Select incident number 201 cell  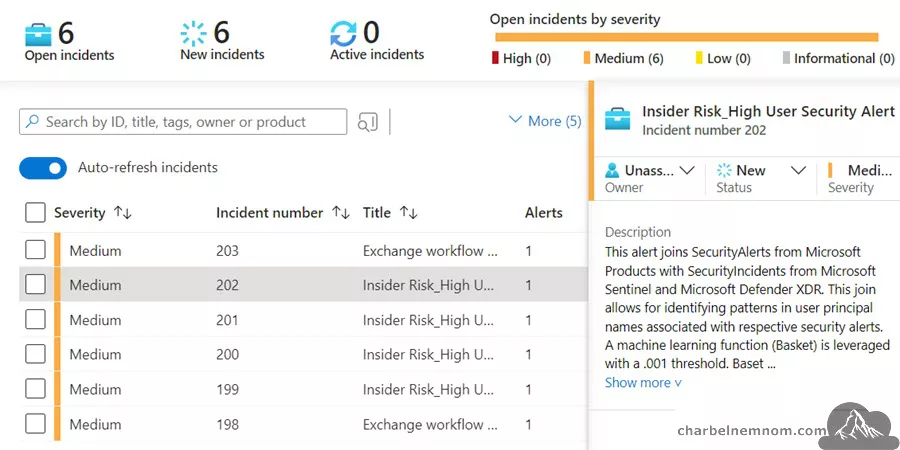(227, 320)
